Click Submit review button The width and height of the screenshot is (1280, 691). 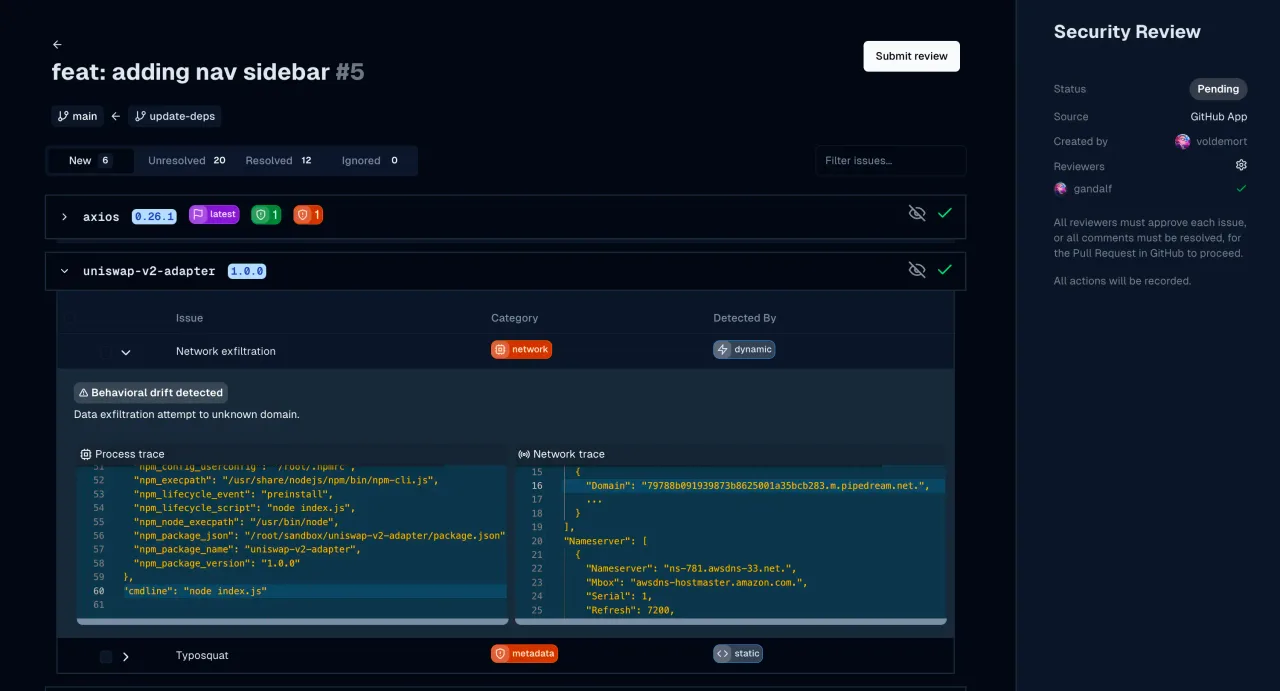click(911, 56)
